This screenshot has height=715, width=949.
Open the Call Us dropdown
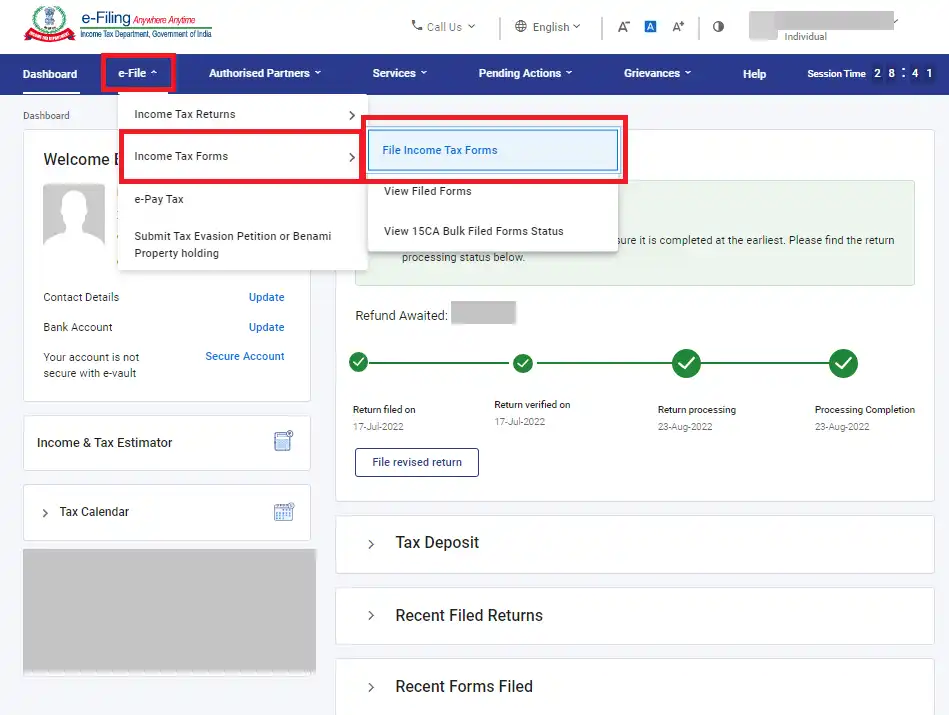coord(444,27)
